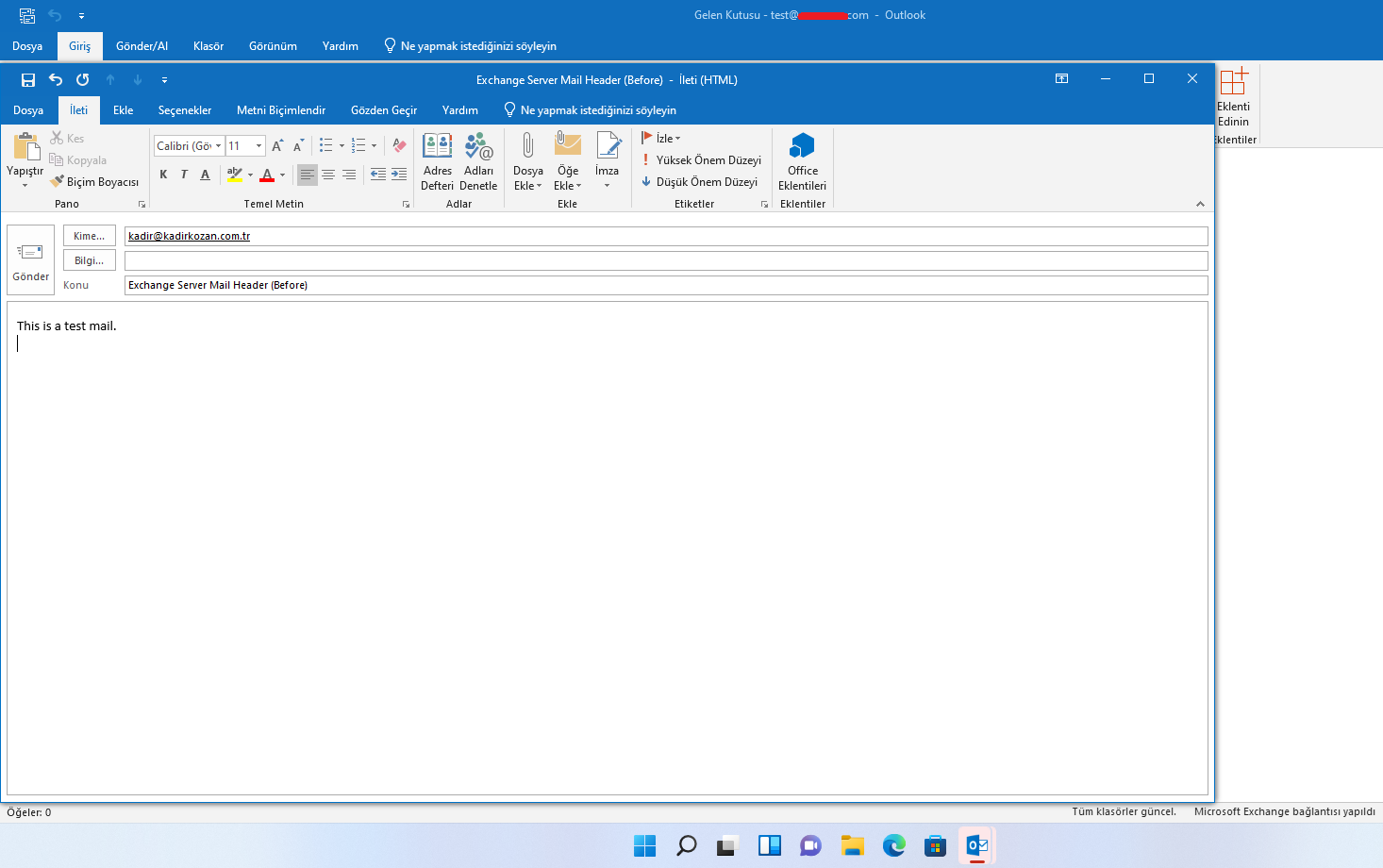Toggle italic formatting
Image resolution: width=1383 pixels, height=868 pixels.
[x=184, y=174]
